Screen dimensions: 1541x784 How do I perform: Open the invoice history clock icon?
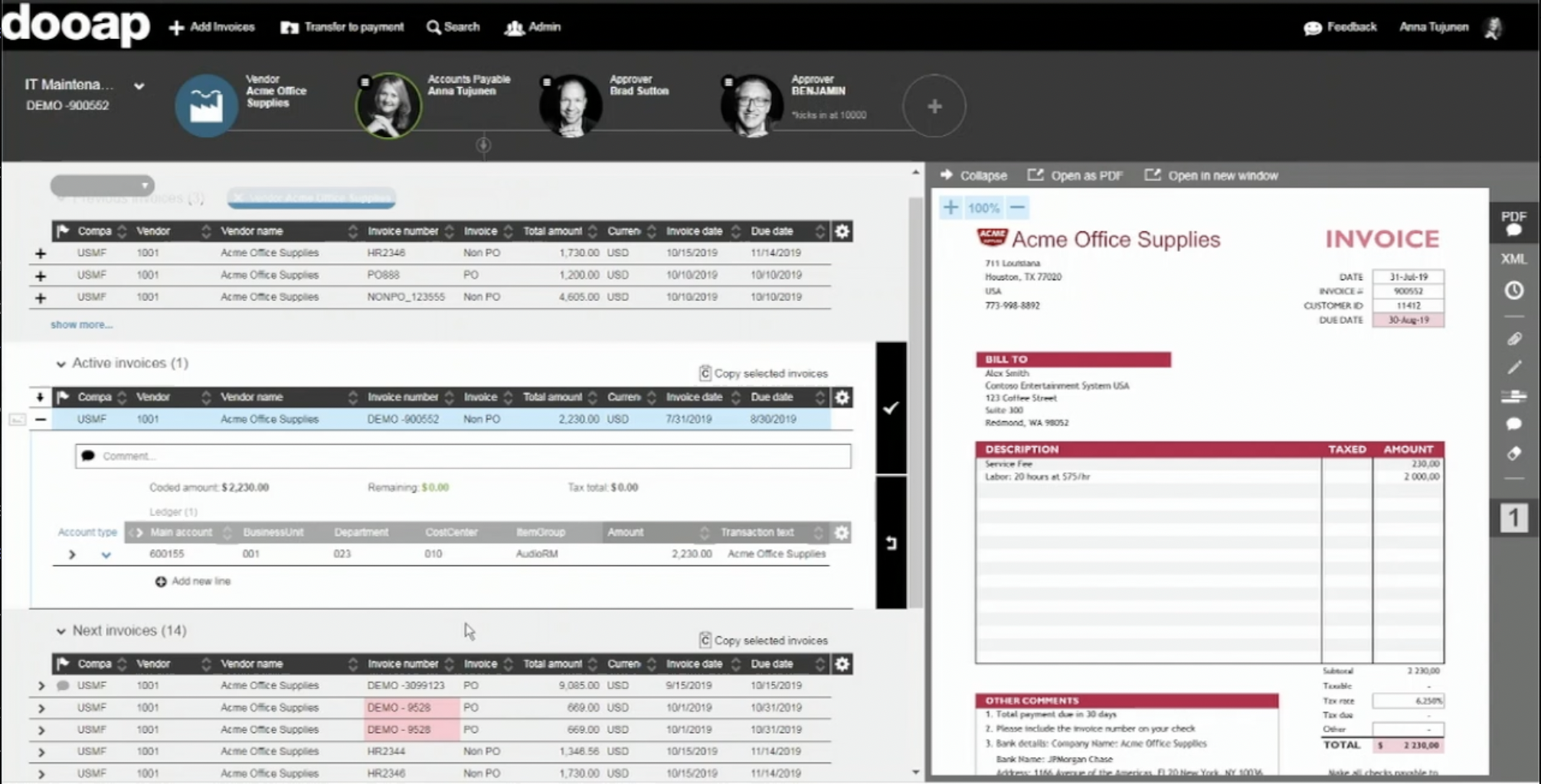pos(1514,291)
